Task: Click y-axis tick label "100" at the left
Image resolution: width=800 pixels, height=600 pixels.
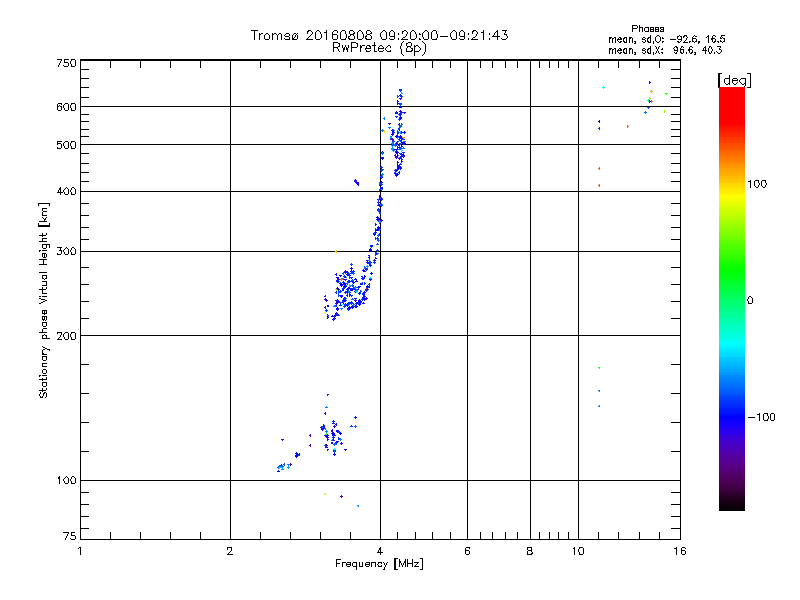Action: point(66,480)
